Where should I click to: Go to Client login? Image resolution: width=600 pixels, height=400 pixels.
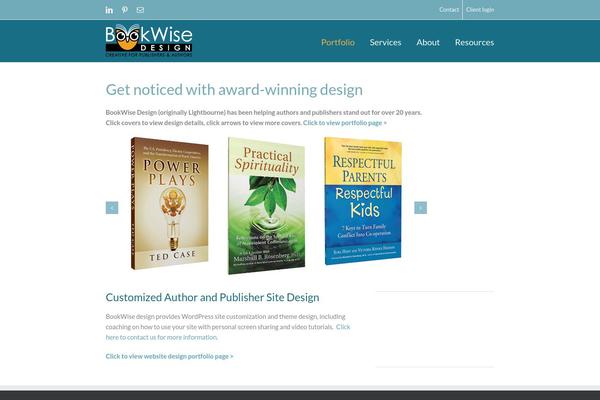[x=480, y=10]
